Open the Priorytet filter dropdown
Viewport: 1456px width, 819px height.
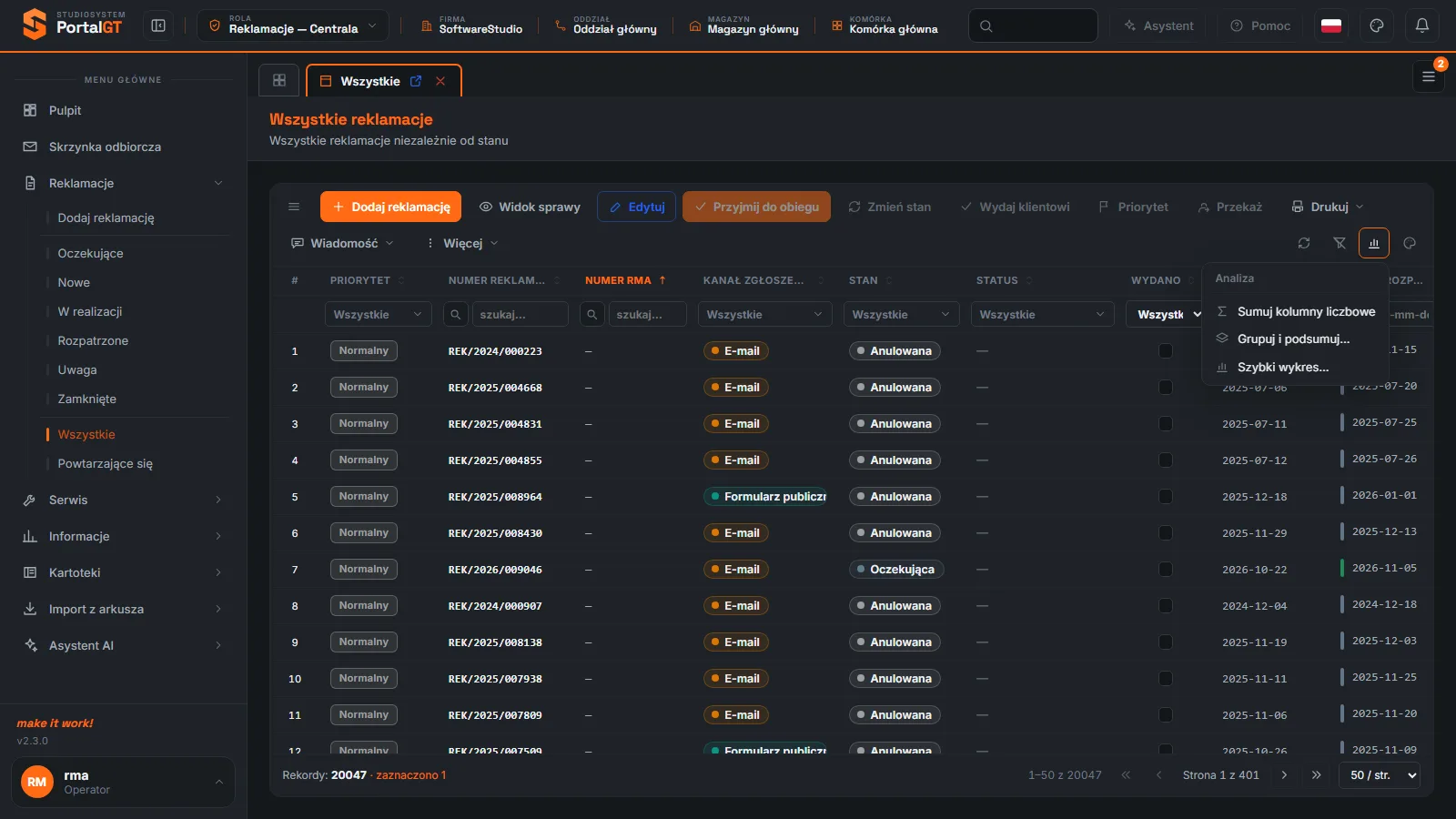[378, 314]
